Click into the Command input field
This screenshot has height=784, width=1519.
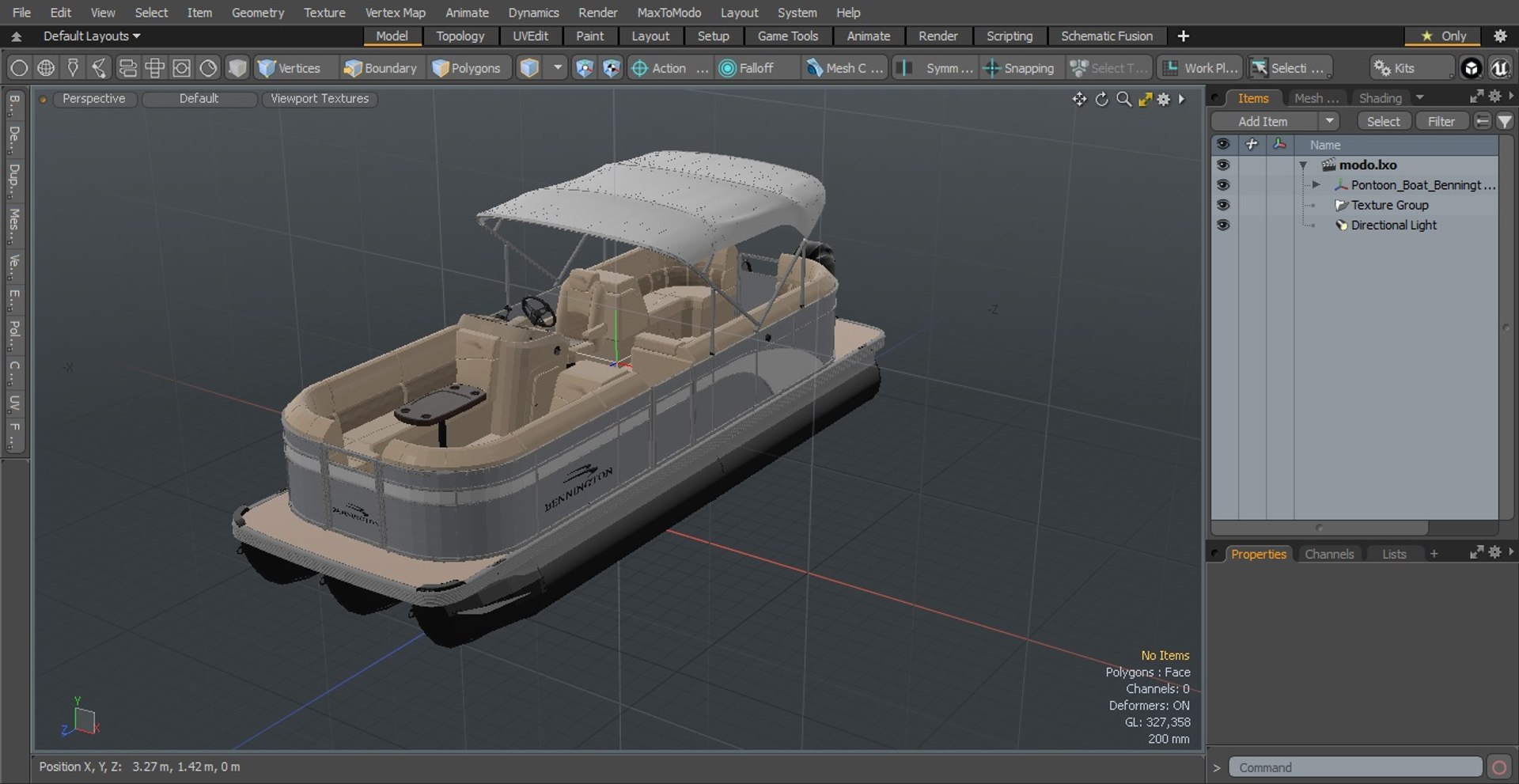(1355, 767)
